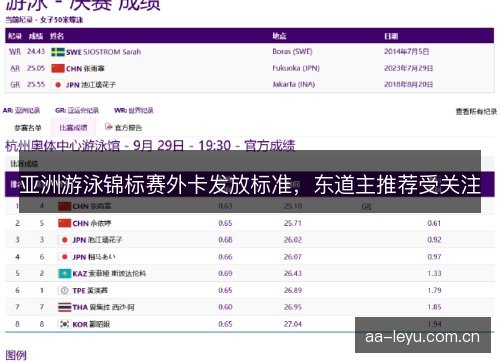Open the rank 2 CHN athlete name
The width and height of the screenshot is (500, 362).
point(92,223)
